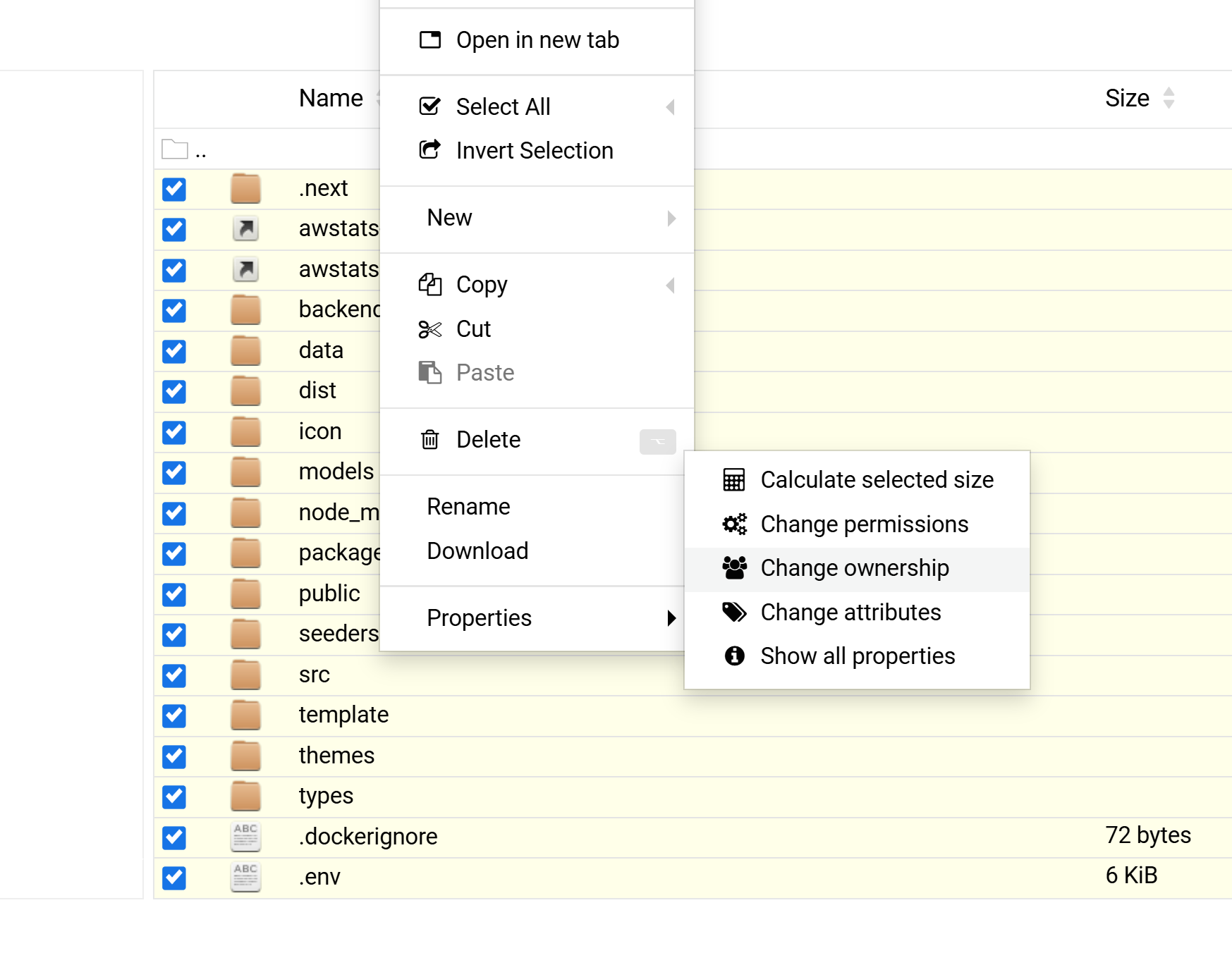This screenshot has height=953, width=1232.
Task: Click the Delete trash can icon
Action: coord(430,440)
